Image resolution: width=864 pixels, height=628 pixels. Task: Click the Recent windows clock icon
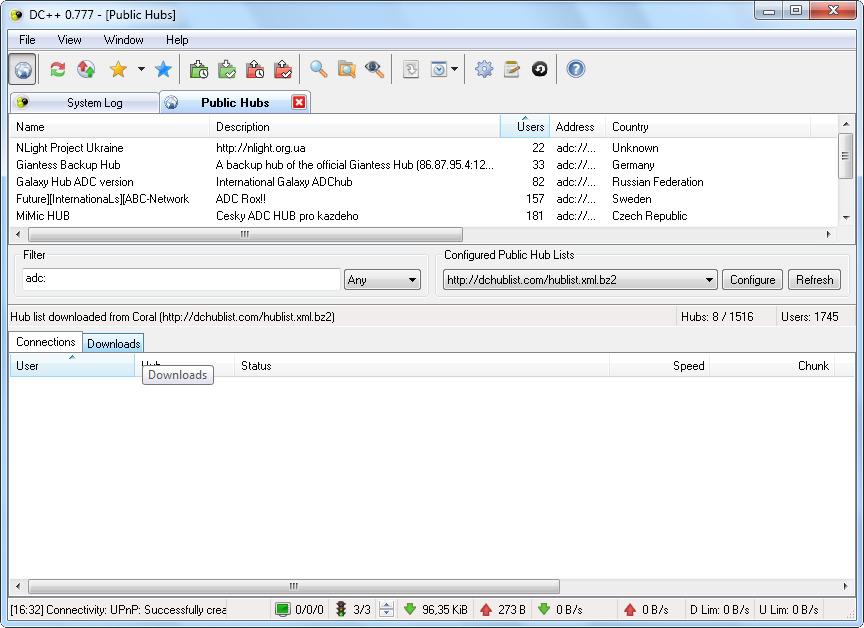pos(439,69)
